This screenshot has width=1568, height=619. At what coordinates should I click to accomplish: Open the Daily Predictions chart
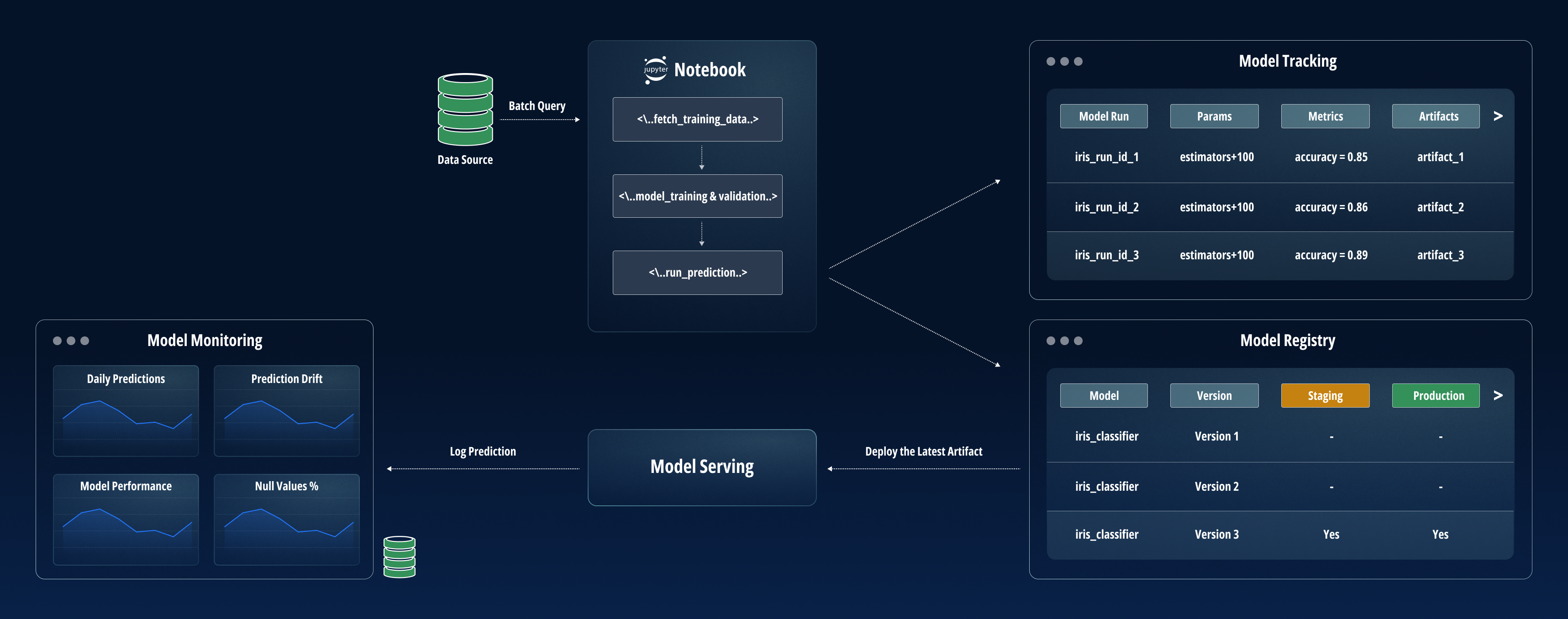(126, 411)
